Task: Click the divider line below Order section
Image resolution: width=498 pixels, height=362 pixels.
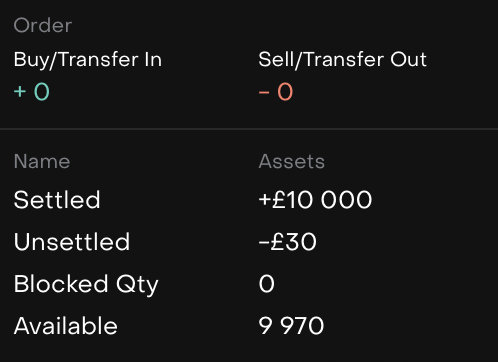Action: tap(249, 129)
